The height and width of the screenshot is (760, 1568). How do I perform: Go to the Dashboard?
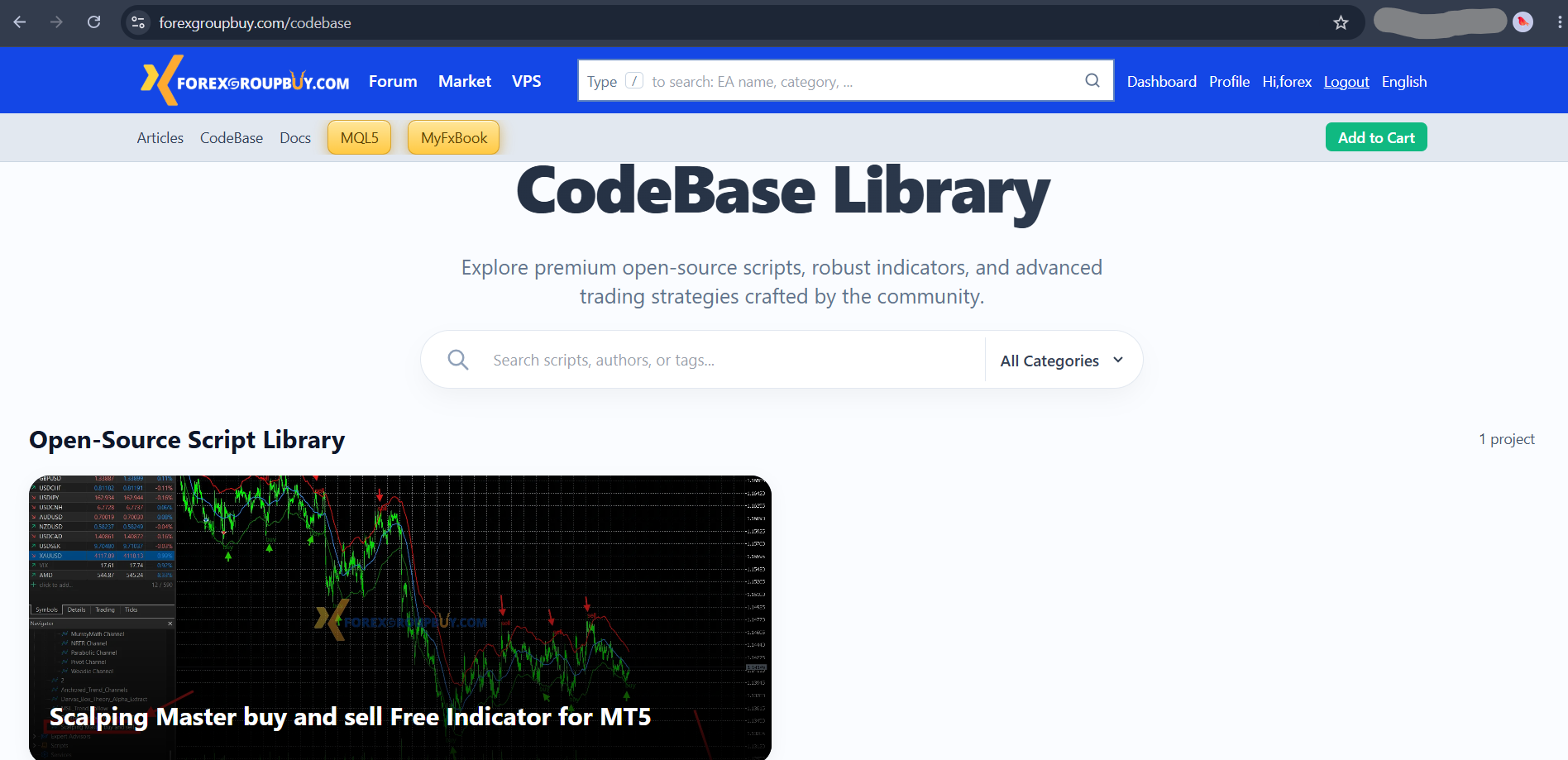click(1162, 81)
